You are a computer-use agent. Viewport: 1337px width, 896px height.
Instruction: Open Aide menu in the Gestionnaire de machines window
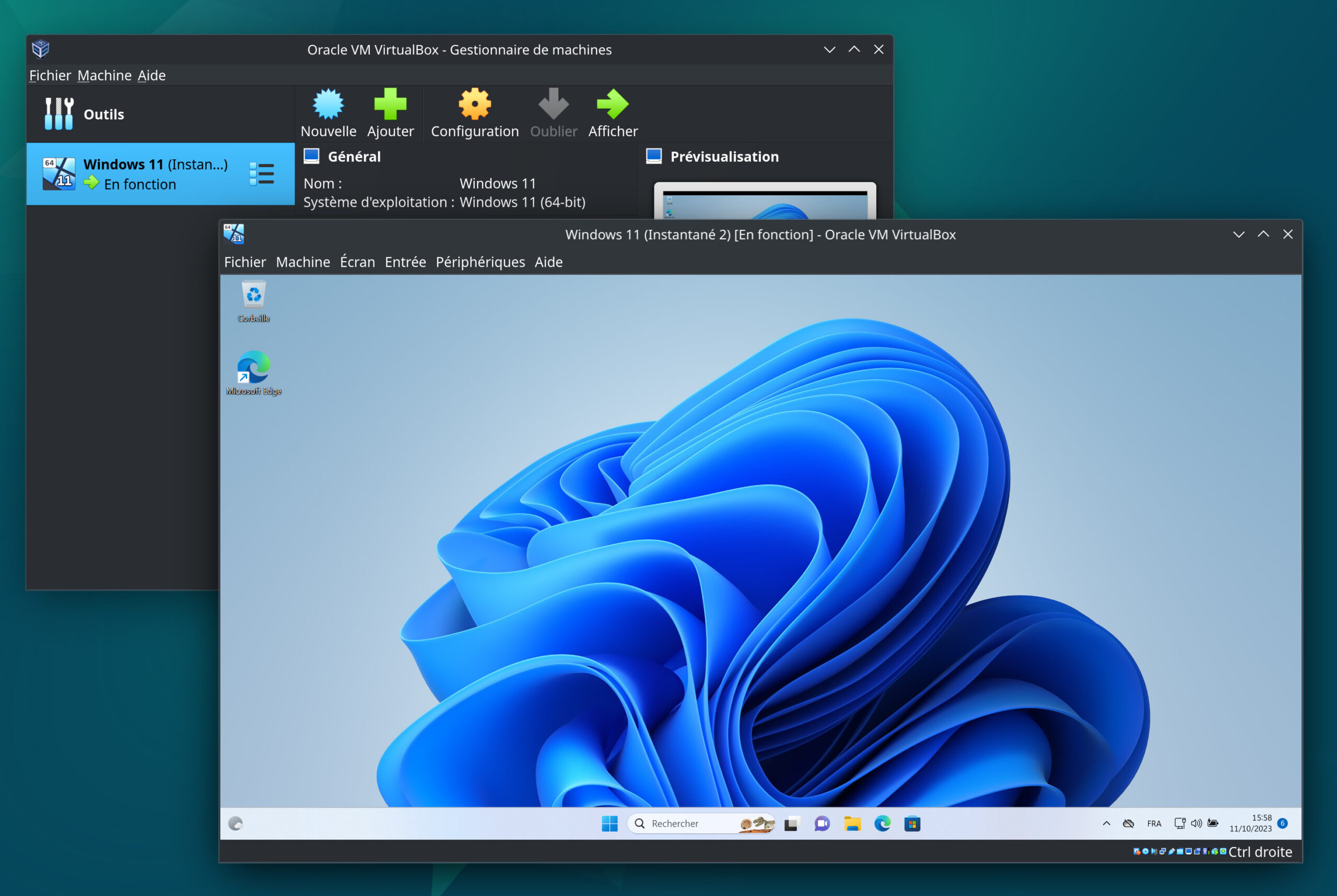click(151, 75)
